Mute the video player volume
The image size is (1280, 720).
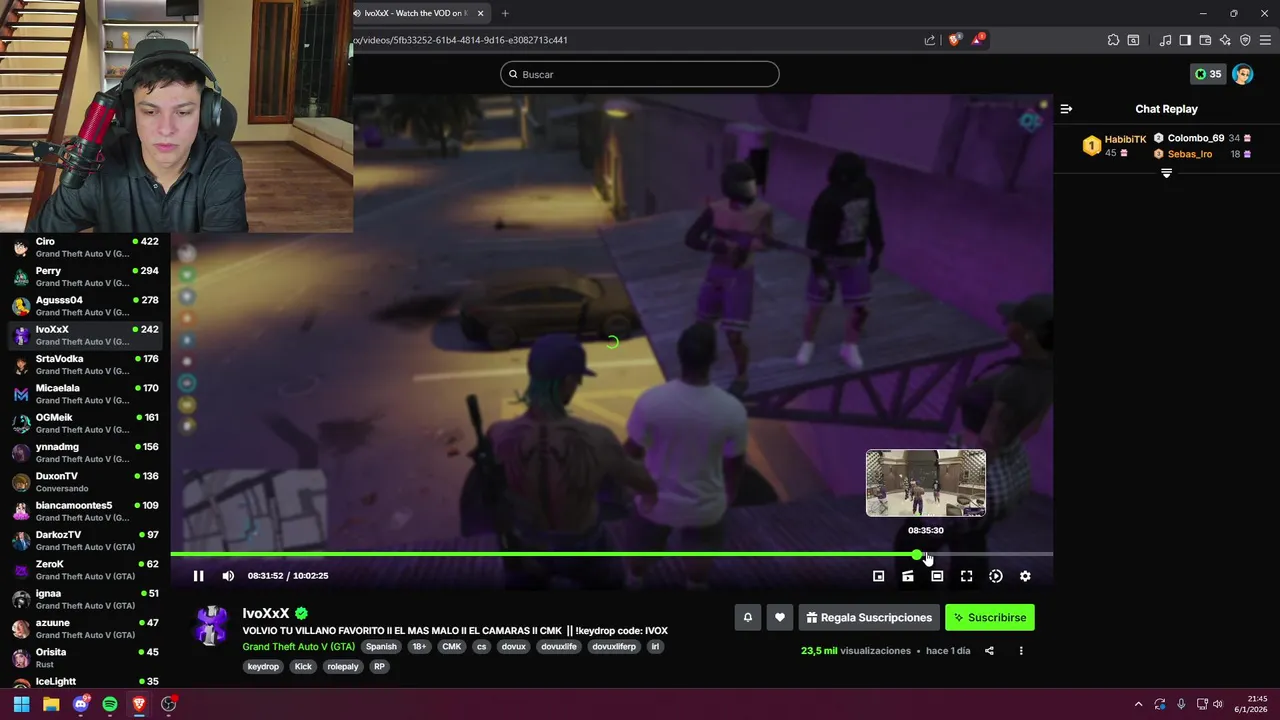coord(228,576)
